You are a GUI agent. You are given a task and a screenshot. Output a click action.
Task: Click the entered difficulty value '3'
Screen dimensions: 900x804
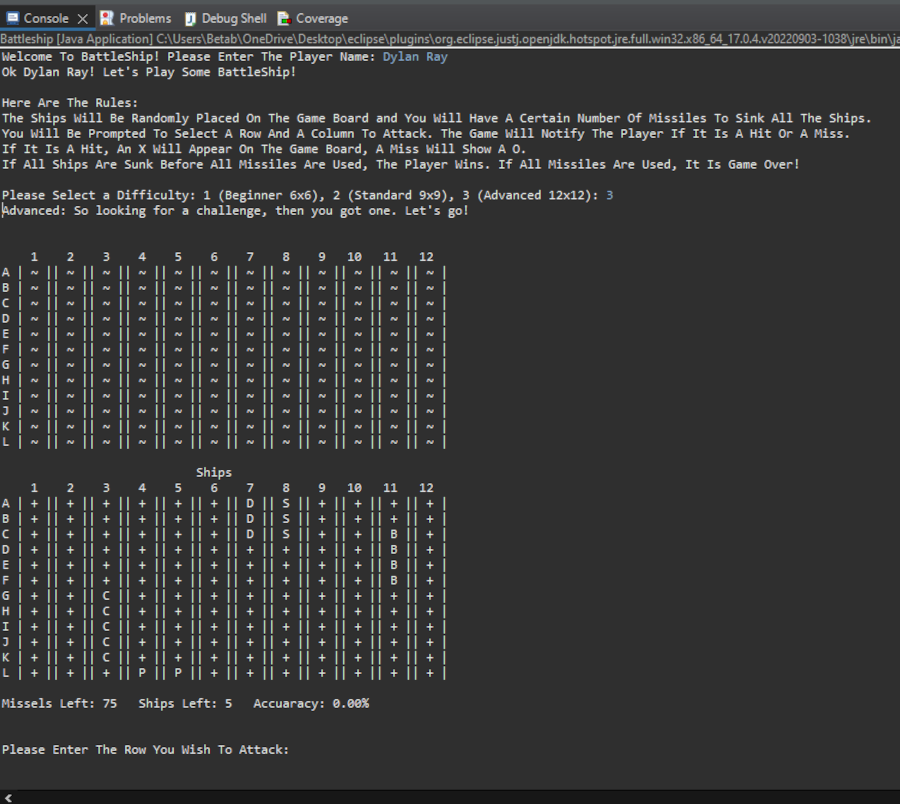click(610, 195)
